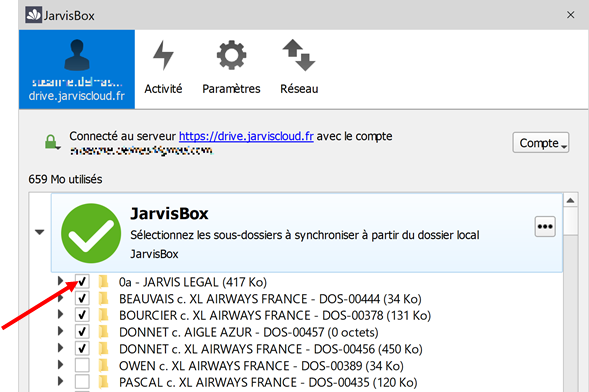Open the Activité lightning bolt icon
Screen dimensions: 589x392
(163, 55)
